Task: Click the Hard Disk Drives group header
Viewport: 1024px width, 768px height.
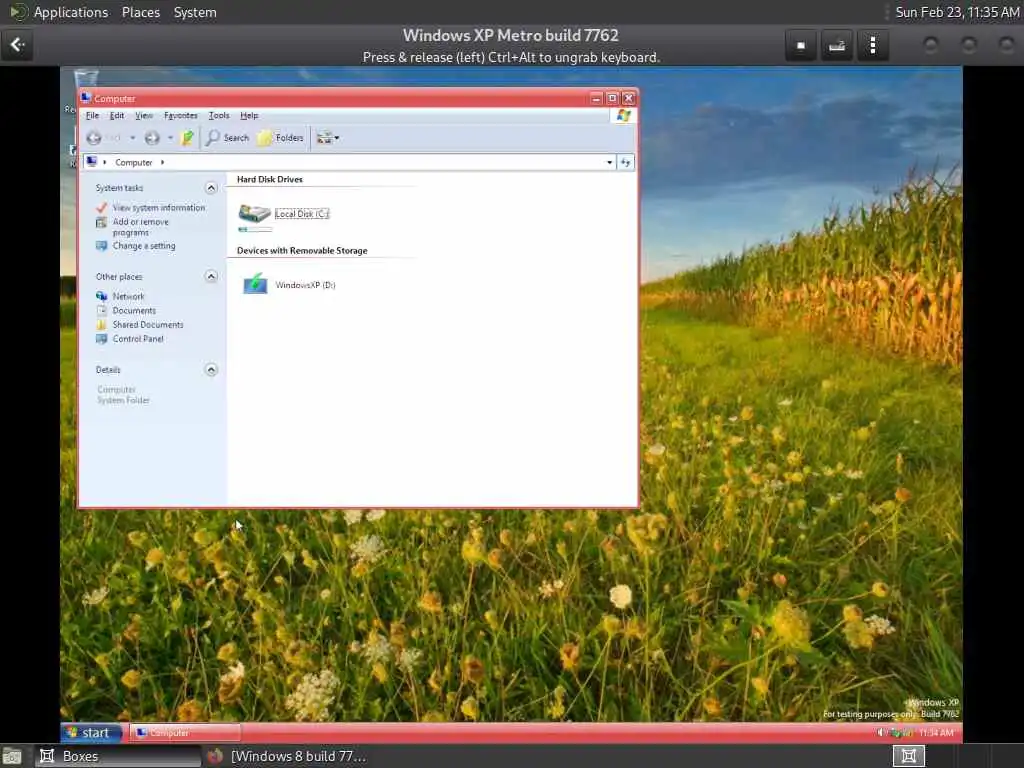Action: (270, 180)
